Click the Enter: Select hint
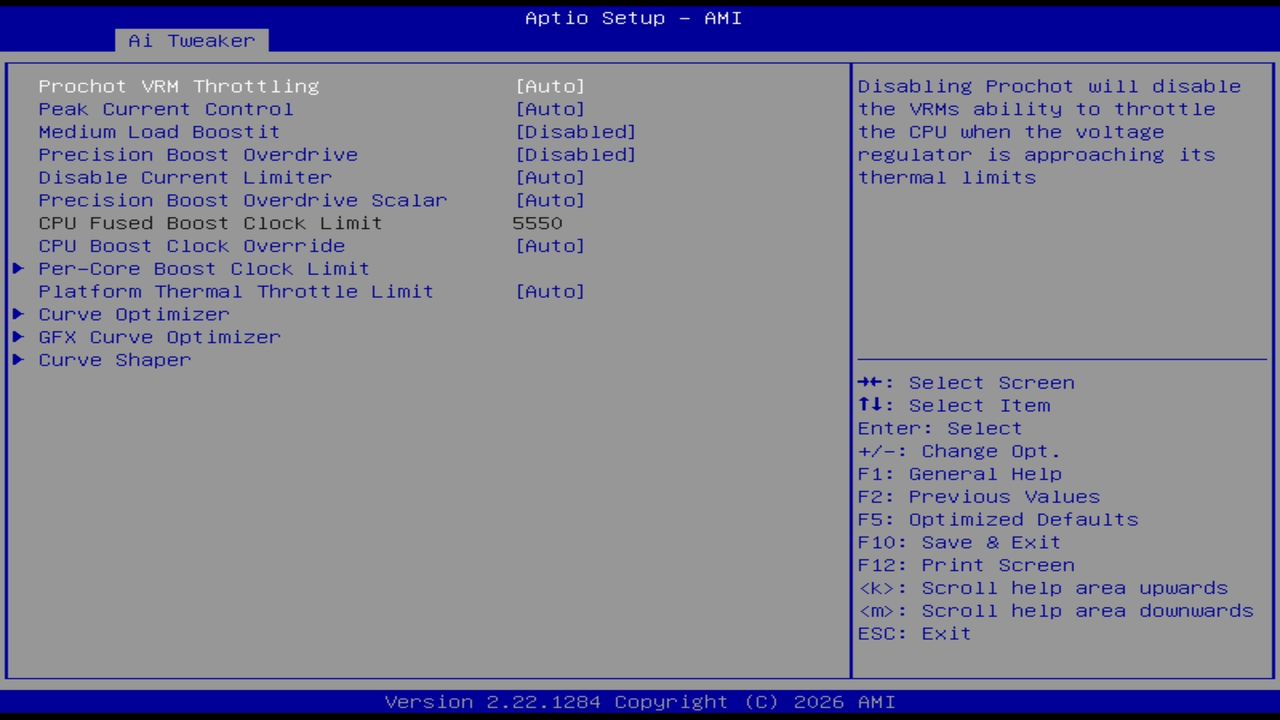 click(x=940, y=429)
